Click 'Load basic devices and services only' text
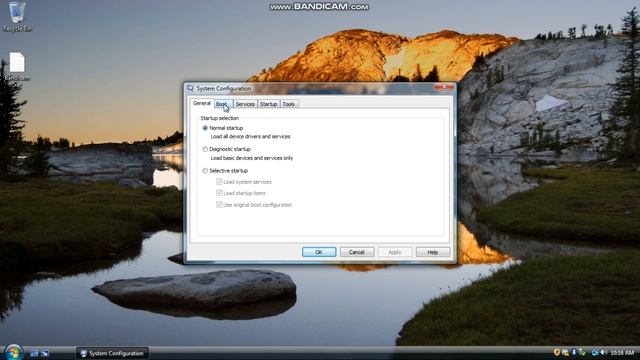640x360 pixels. coord(252,158)
